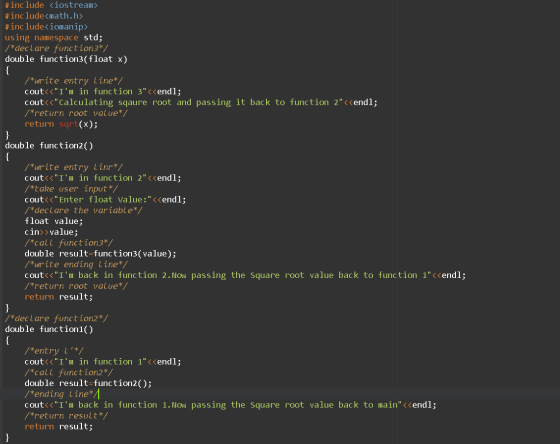Viewport: 560px width, 444px height.
Task: Click the '/*return result*/' comment
Action: [66, 416]
